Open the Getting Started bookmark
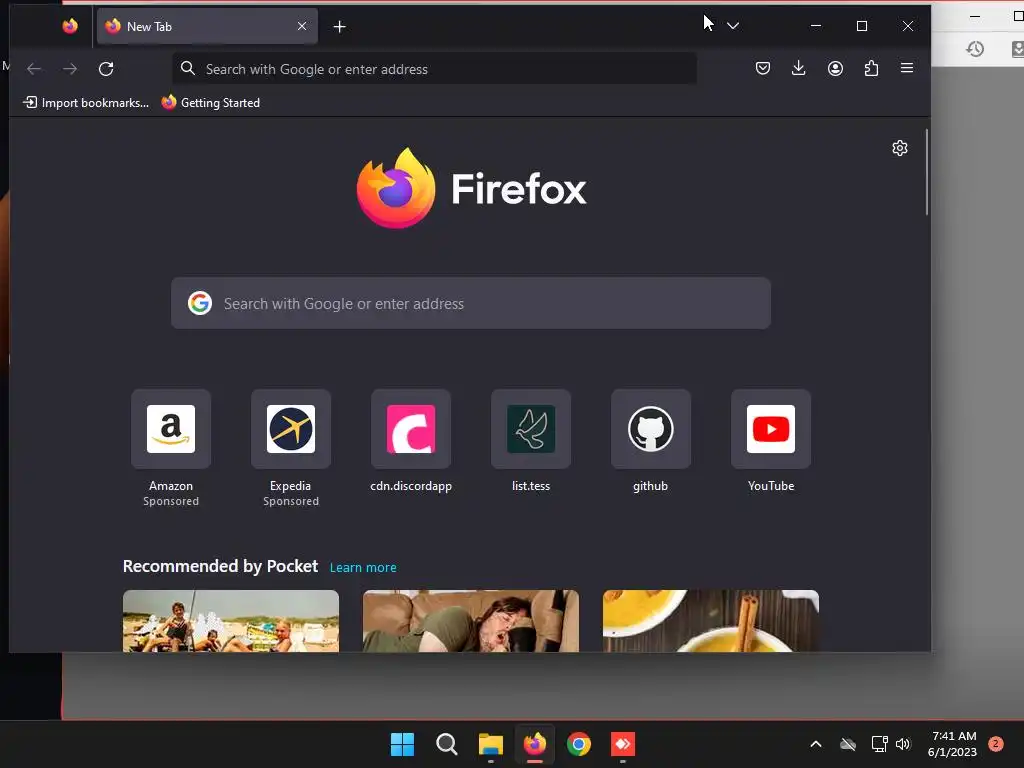 click(210, 103)
